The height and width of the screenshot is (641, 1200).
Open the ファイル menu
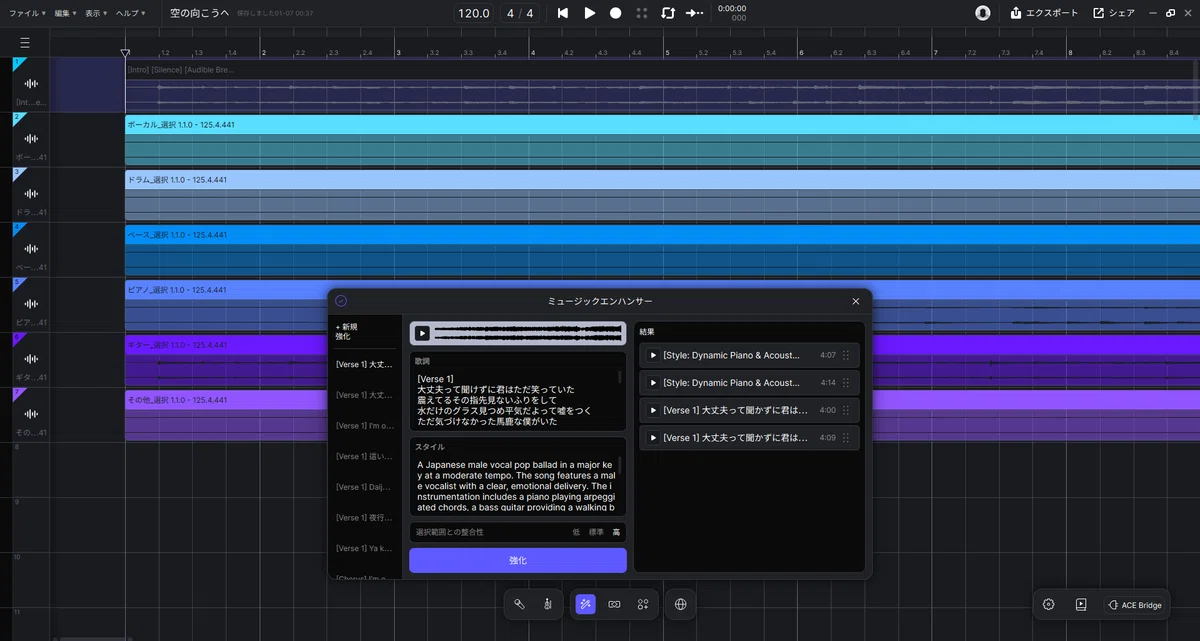point(27,13)
